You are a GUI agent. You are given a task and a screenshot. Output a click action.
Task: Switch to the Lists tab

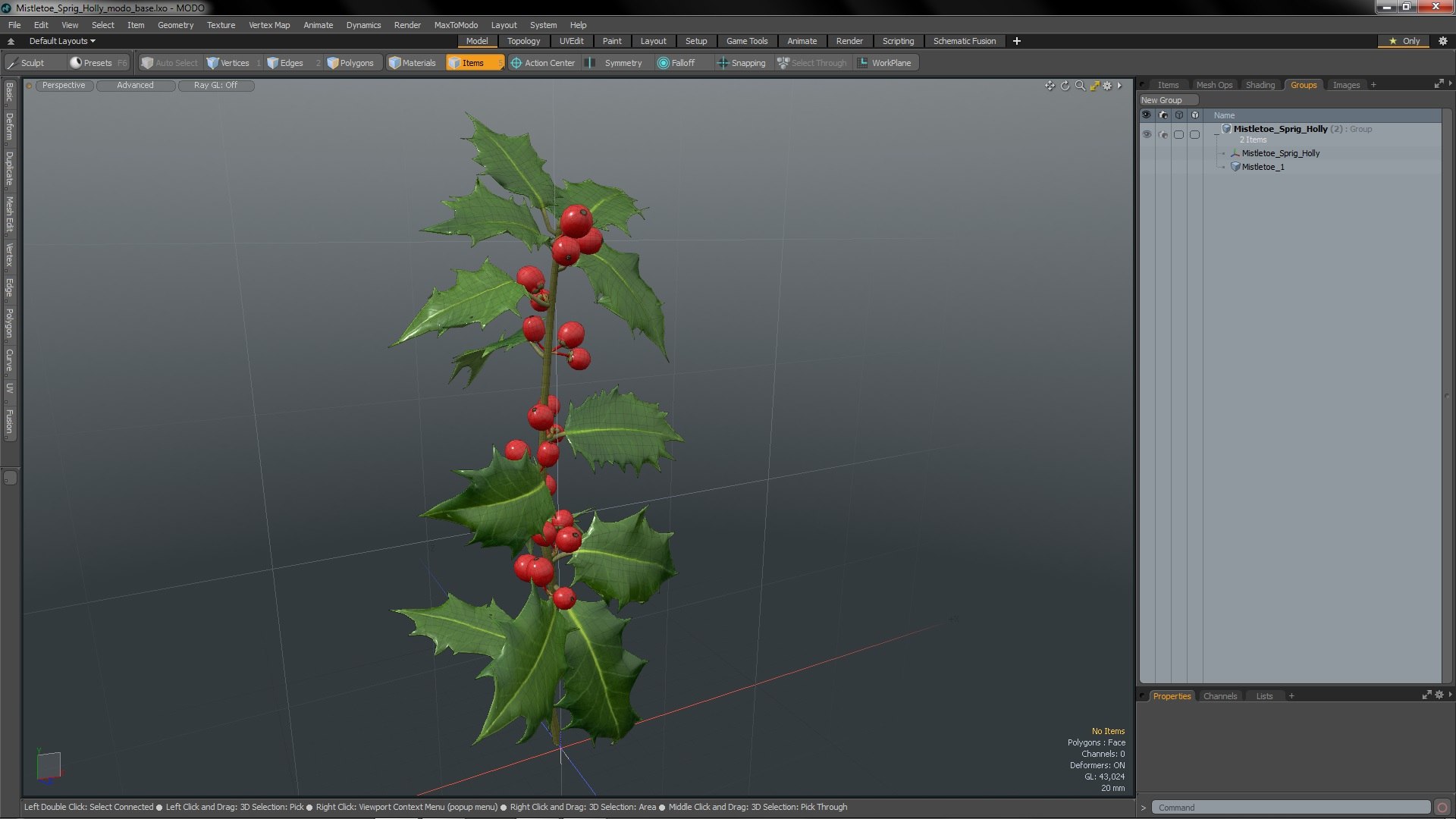pyautogui.click(x=1264, y=696)
